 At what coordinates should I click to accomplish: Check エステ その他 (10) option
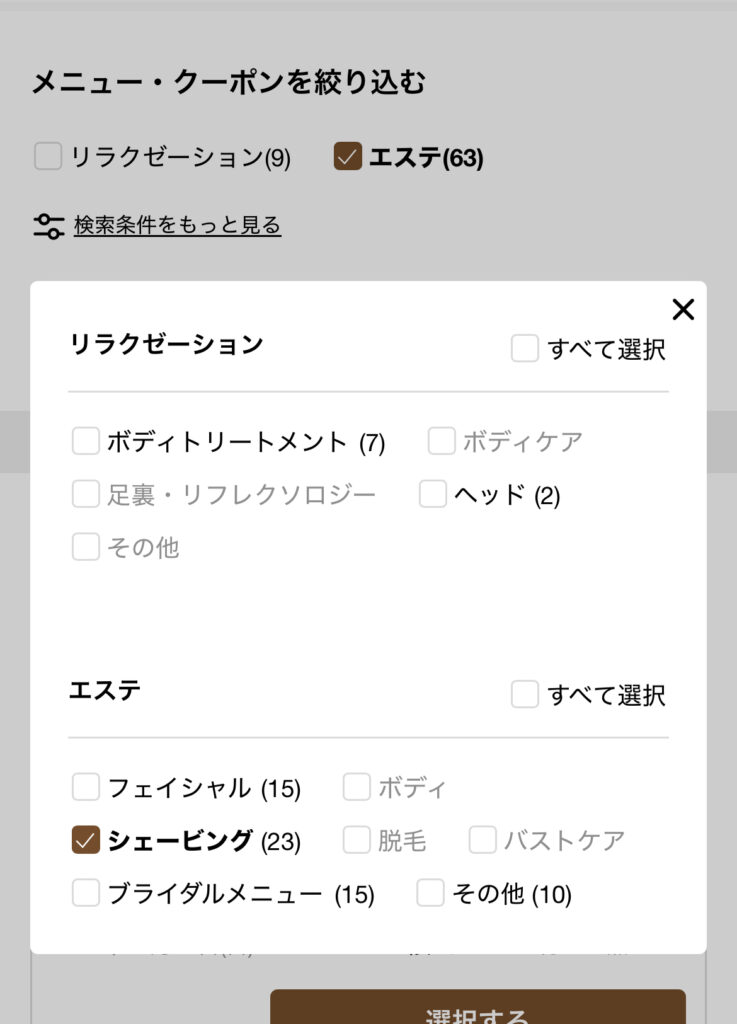click(430, 893)
